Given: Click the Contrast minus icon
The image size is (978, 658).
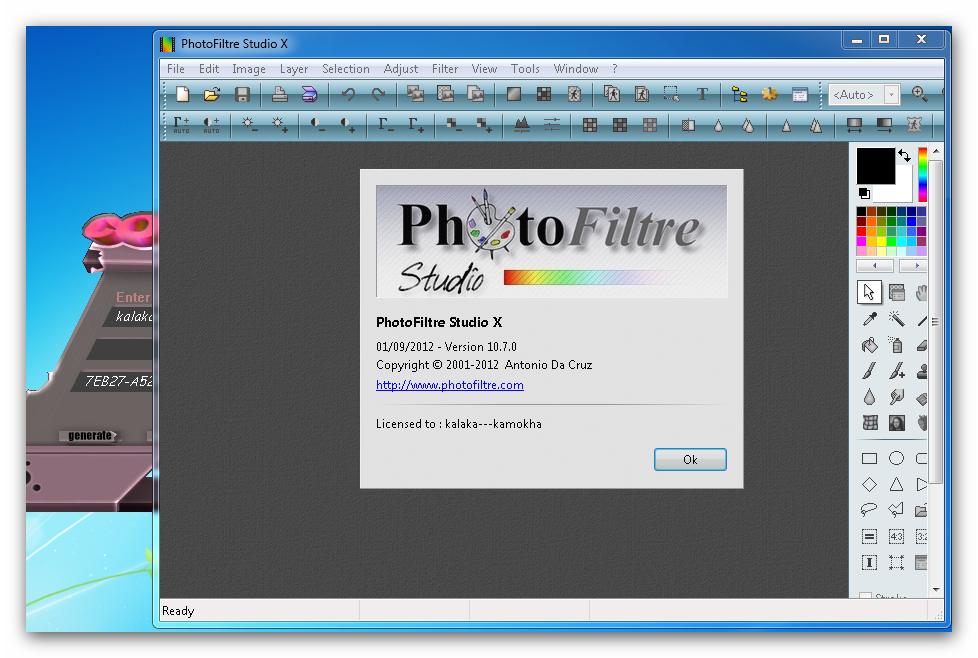Looking at the screenshot, I should point(318,125).
